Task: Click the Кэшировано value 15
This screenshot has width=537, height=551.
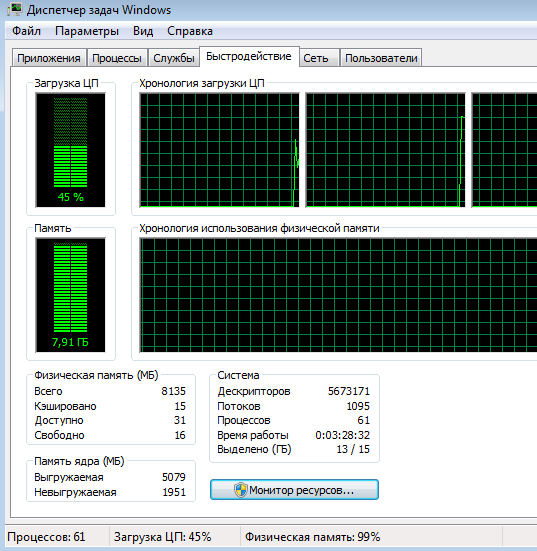Action: [180, 406]
